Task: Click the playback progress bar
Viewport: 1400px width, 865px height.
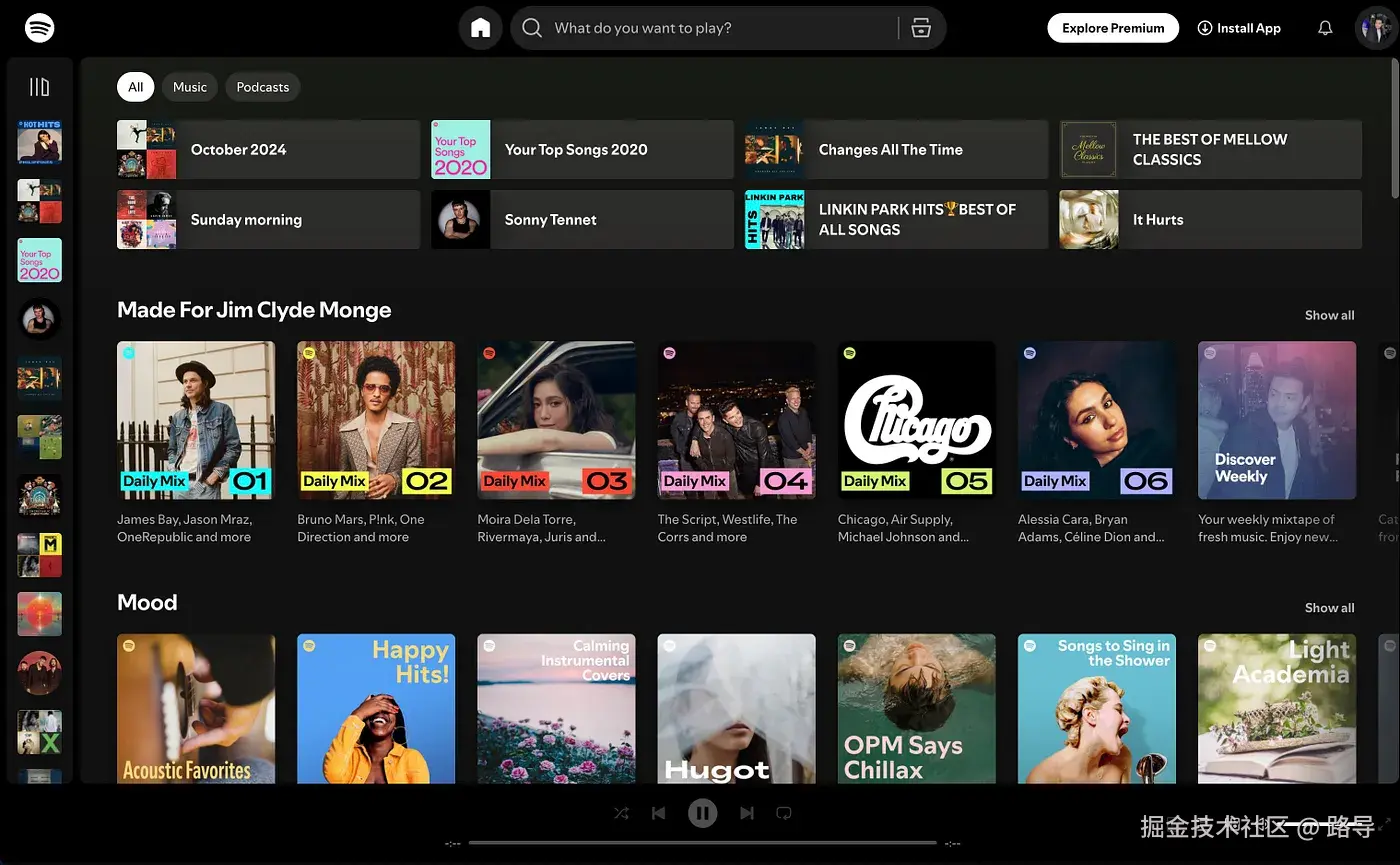Action: 703,843
